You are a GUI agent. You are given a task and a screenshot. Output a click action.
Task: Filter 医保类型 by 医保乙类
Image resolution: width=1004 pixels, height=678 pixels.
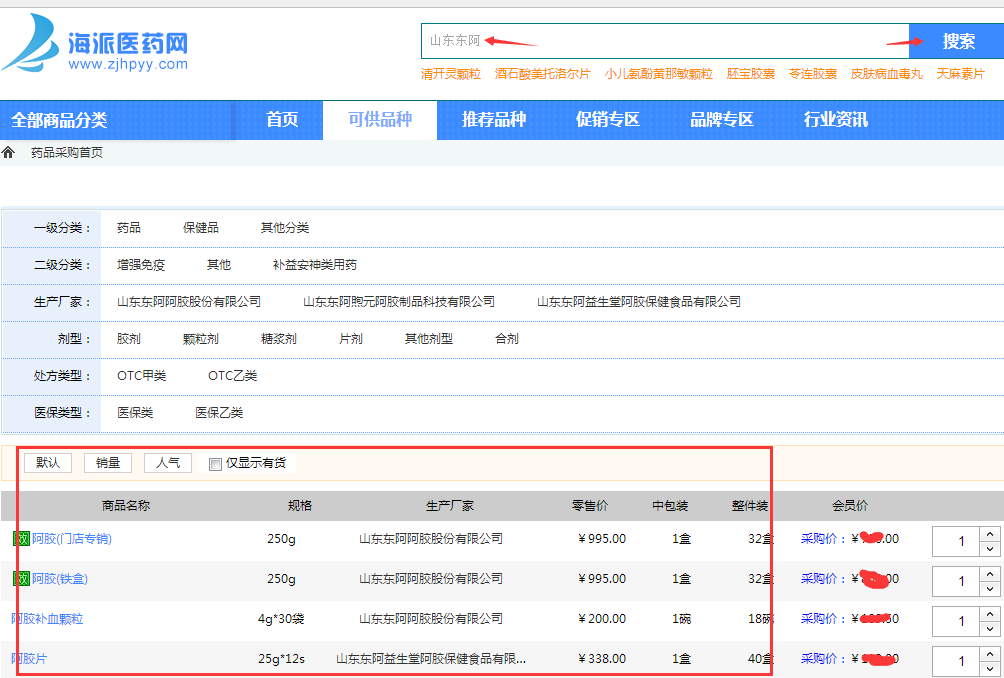coord(219,413)
